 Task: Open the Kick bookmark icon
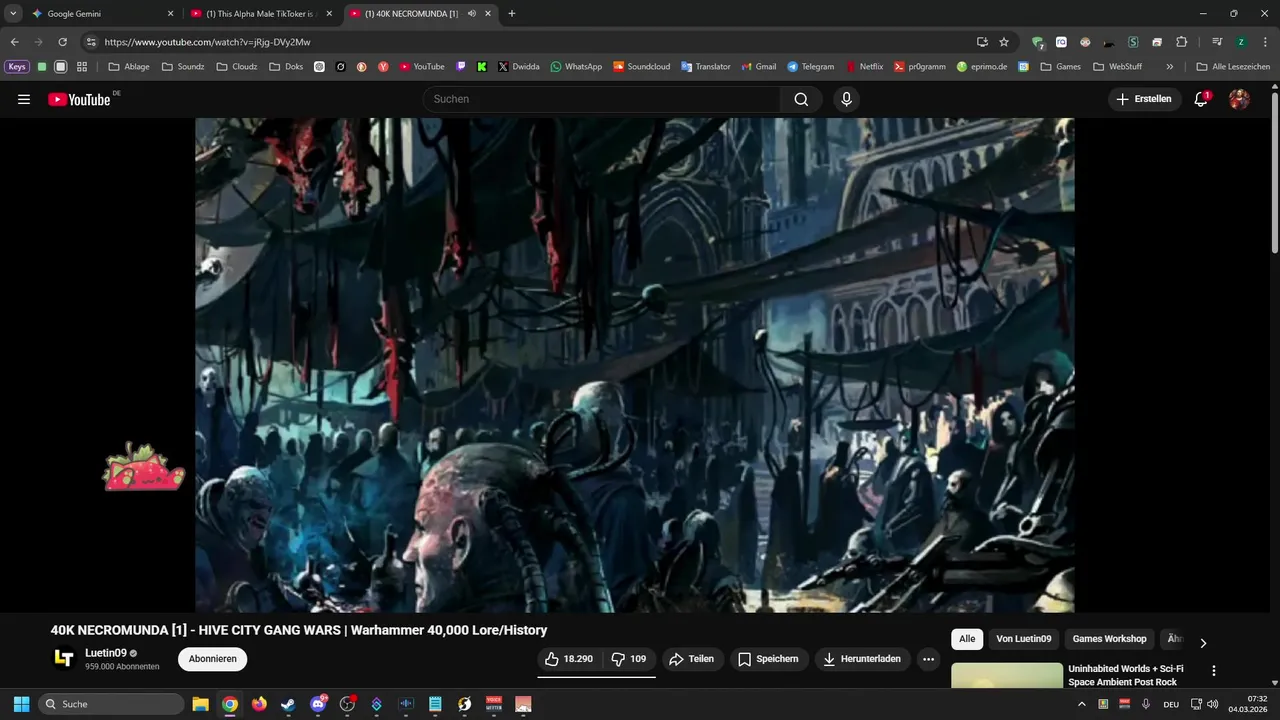coord(482,67)
